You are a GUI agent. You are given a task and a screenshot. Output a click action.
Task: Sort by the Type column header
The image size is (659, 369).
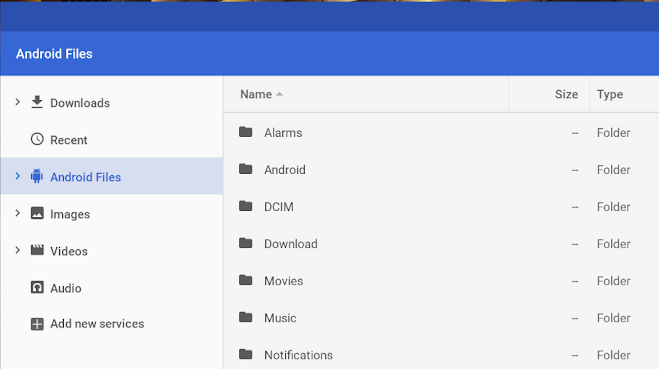[610, 94]
